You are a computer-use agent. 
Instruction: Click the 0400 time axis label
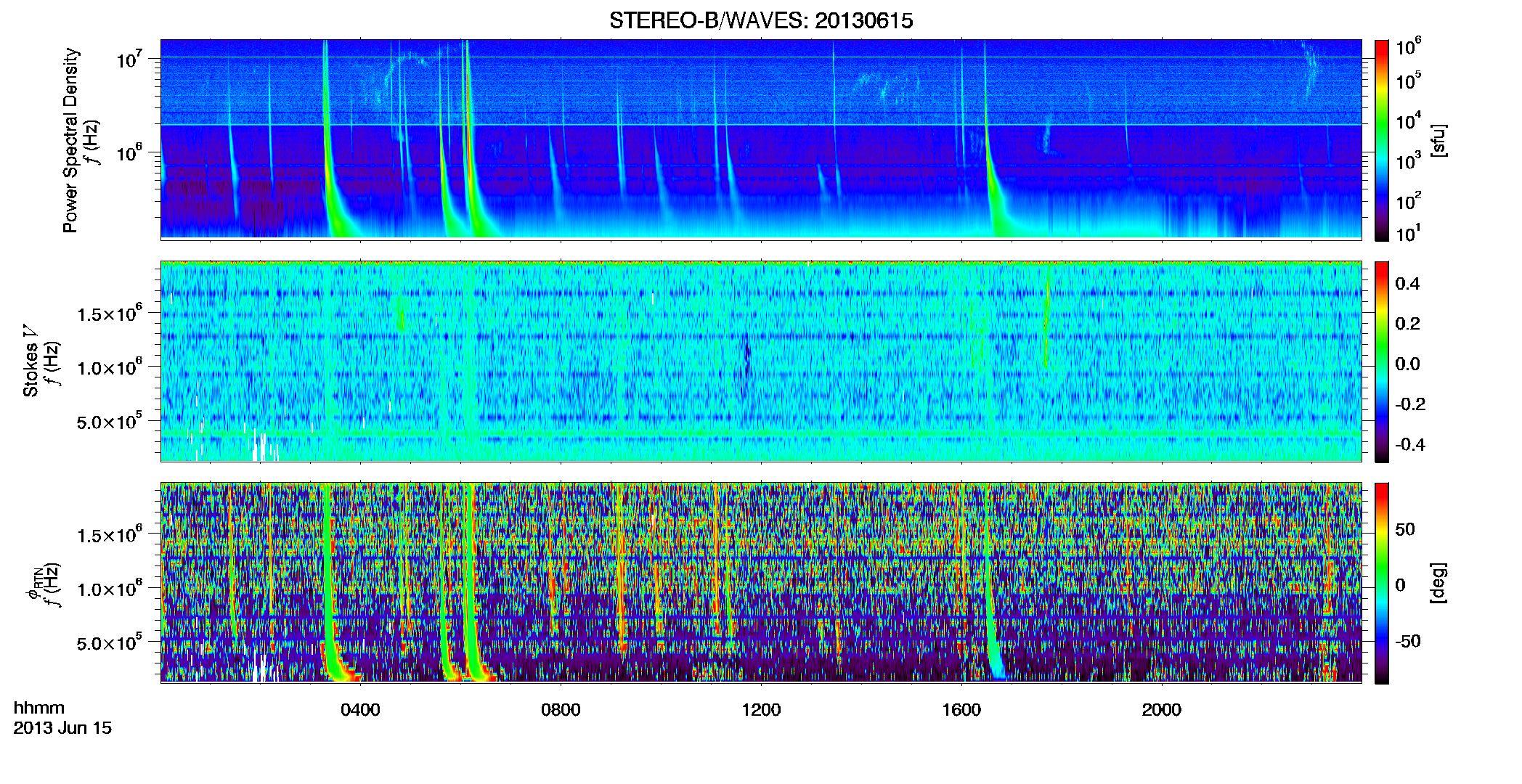(360, 710)
